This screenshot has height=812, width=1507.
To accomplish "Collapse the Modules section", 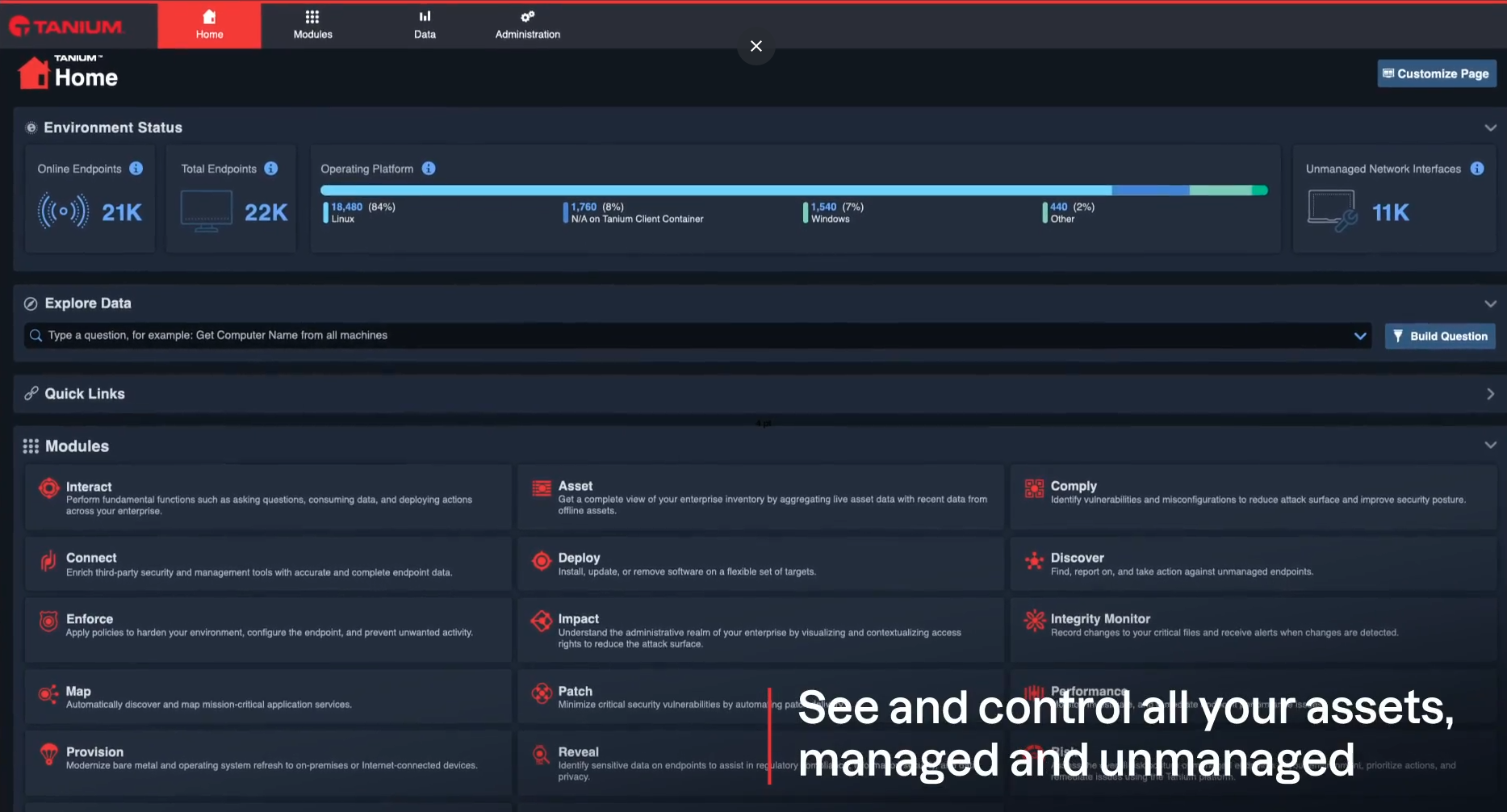I will click(1490, 446).
